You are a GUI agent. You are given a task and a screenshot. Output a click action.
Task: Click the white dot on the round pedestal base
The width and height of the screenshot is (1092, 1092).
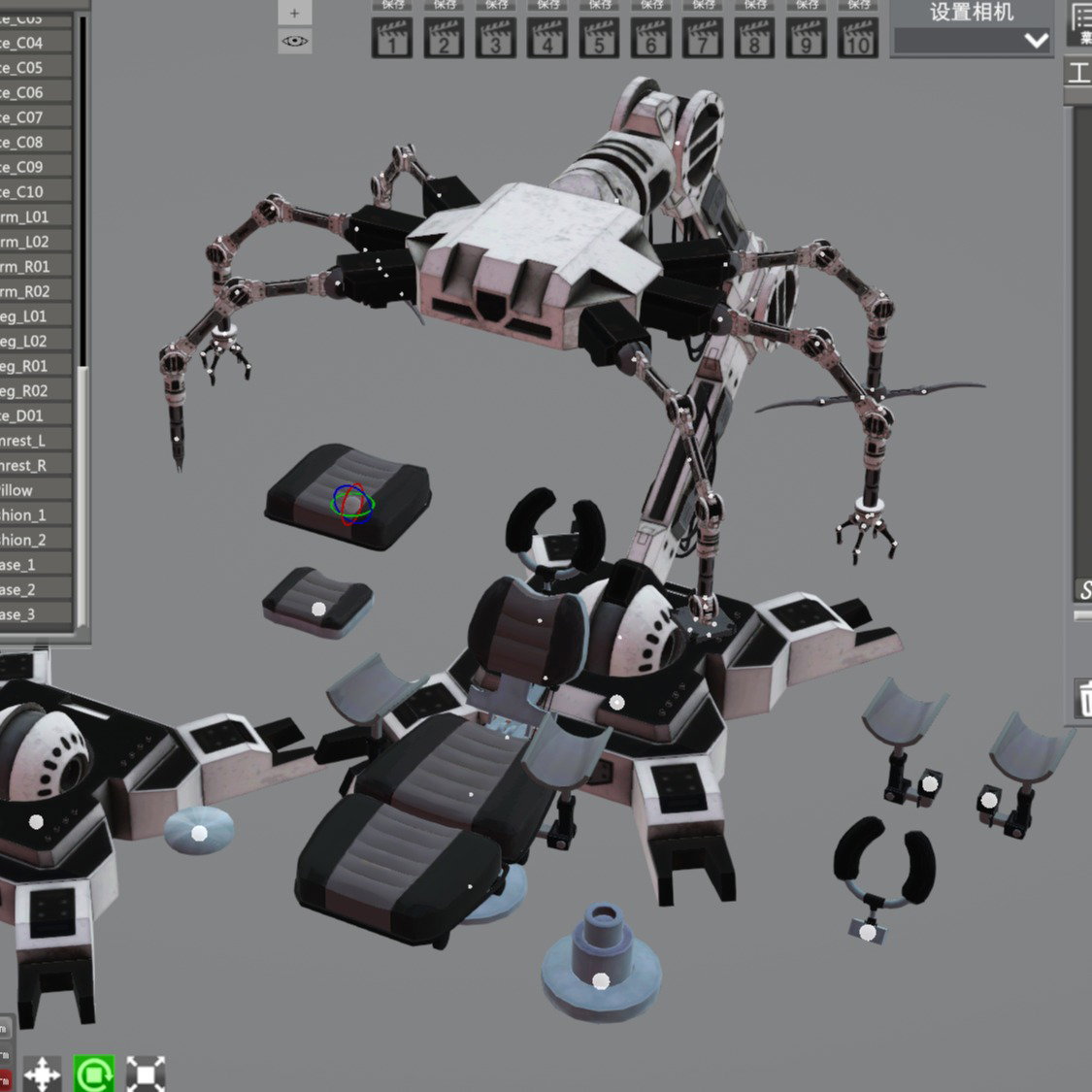point(600,980)
